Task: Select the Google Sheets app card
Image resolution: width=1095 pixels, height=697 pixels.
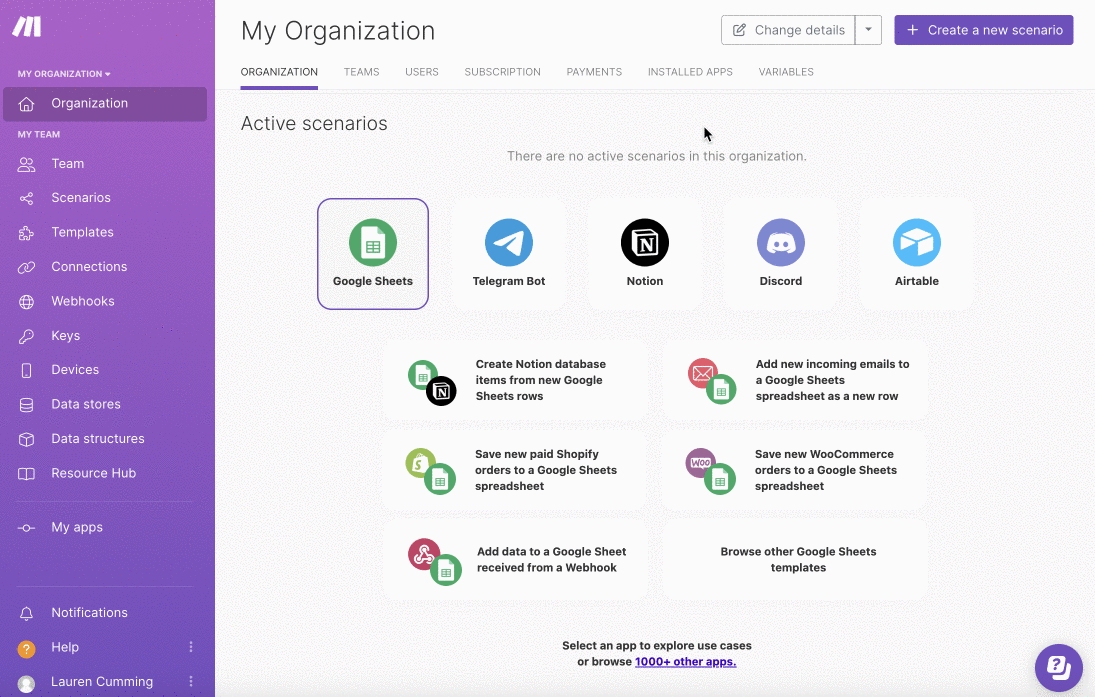Action: pyautogui.click(x=373, y=254)
